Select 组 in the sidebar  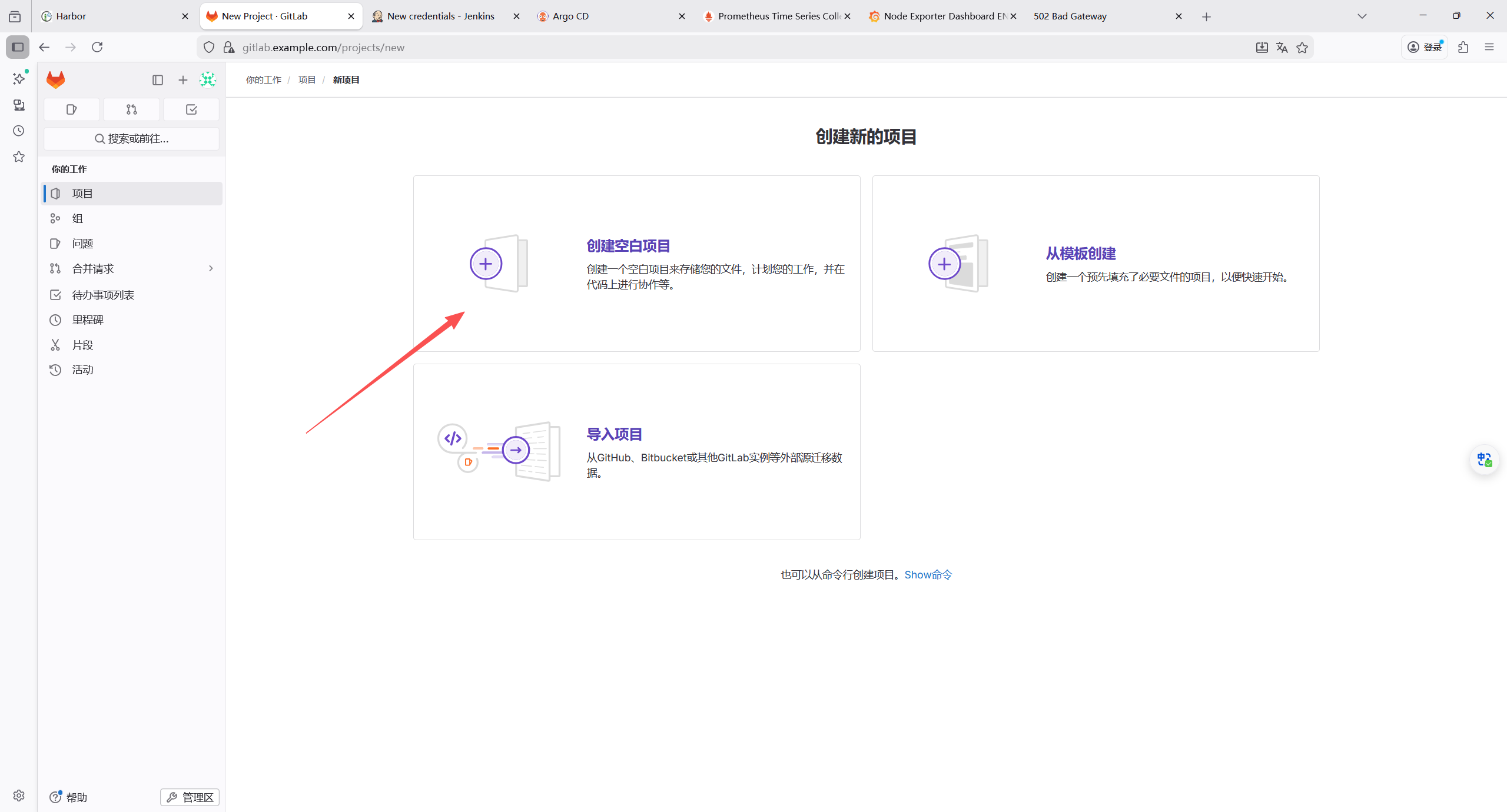coord(78,219)
